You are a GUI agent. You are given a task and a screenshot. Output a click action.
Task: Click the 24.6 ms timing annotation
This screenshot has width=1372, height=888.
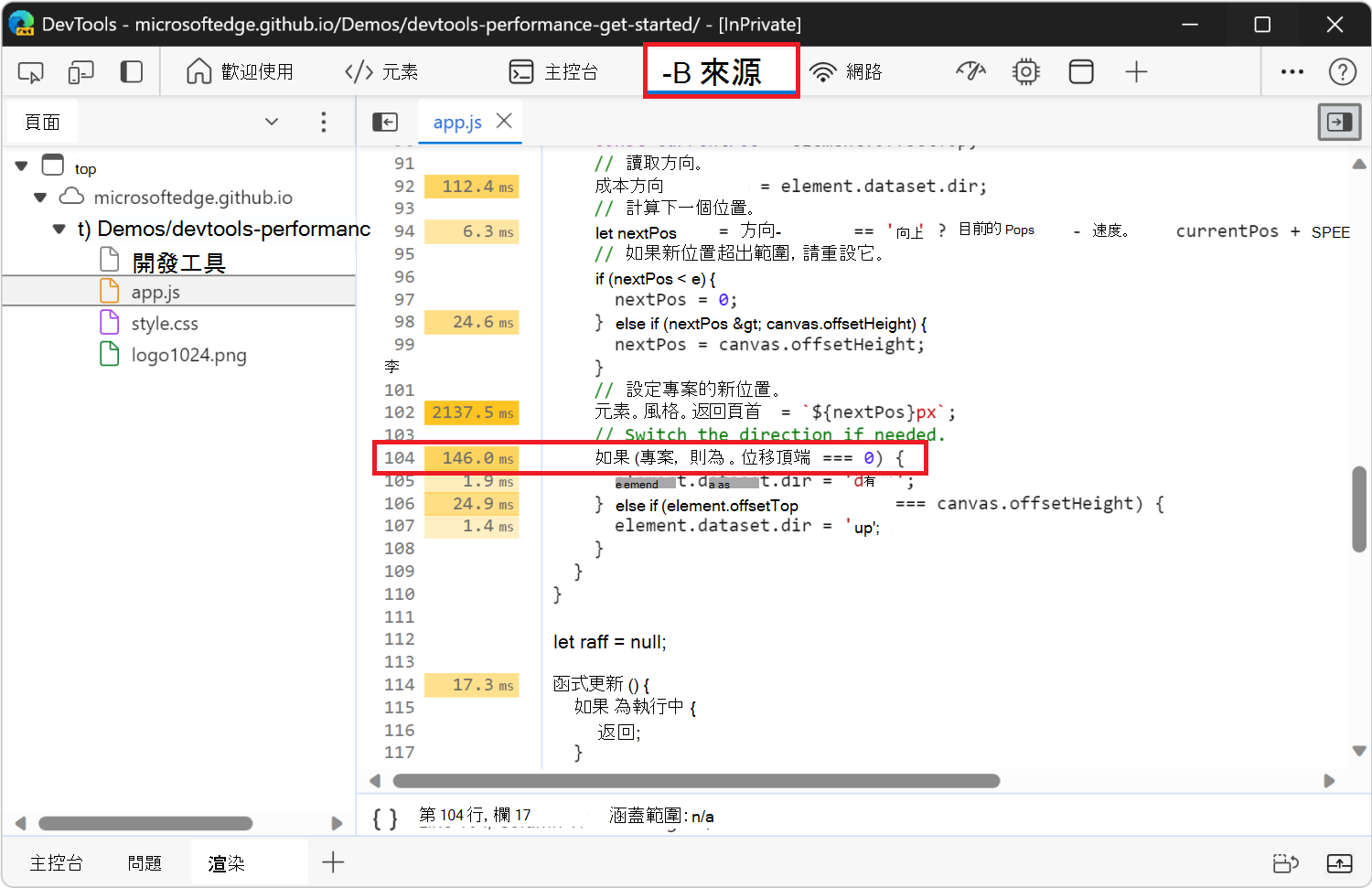click(x=472, y=322)
